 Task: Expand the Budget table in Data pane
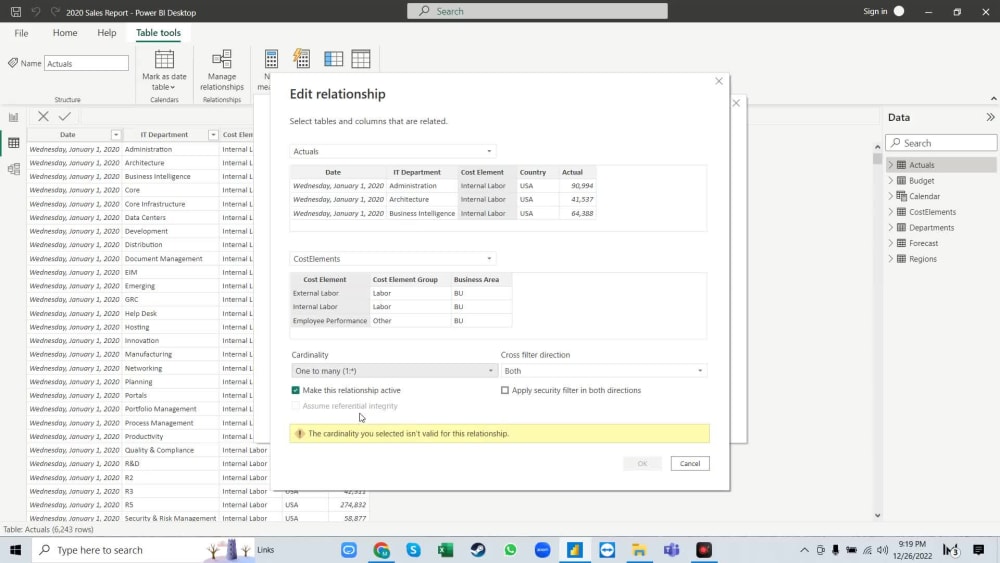890,180
